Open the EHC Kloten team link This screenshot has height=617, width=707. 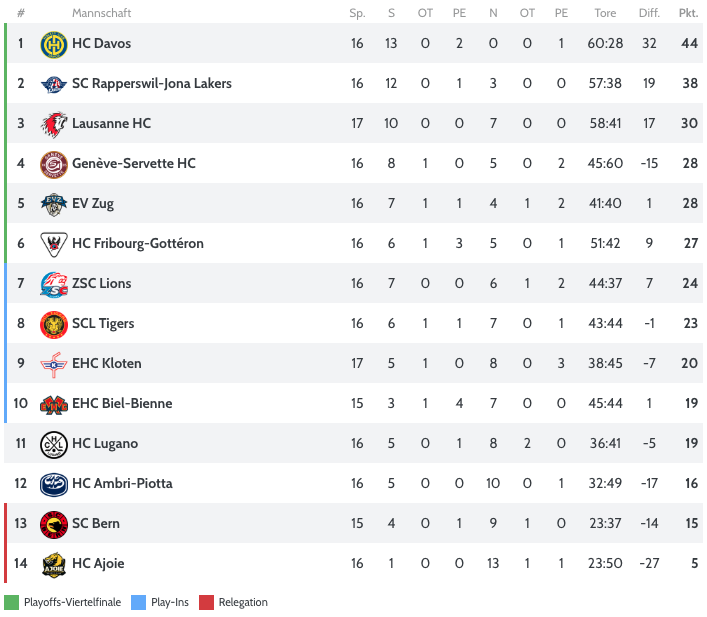106,364
